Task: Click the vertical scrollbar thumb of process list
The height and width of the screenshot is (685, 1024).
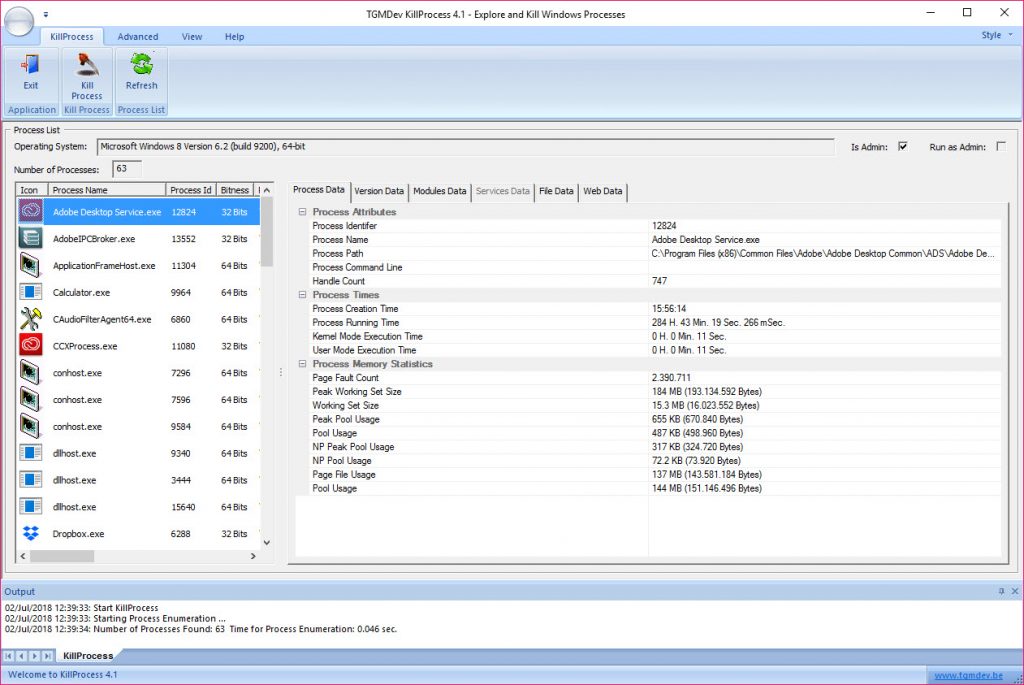Action: point(266,232)
